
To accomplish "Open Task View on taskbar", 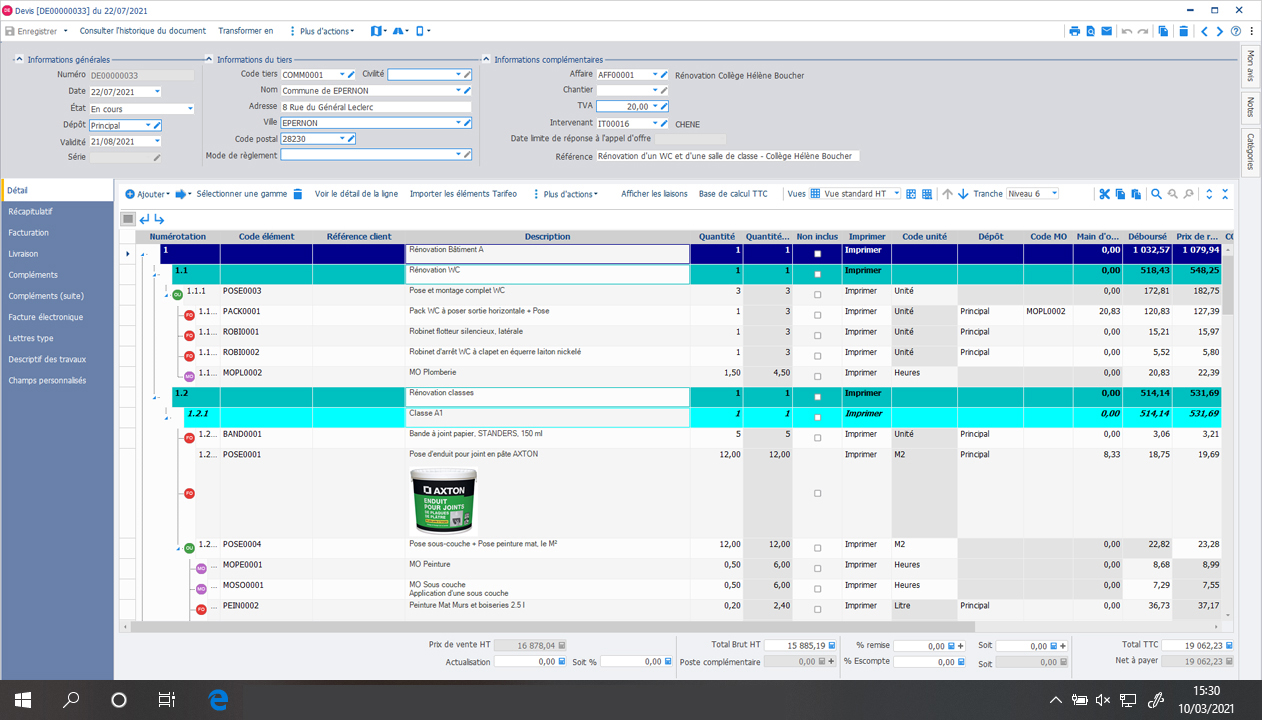I will [168, 700].
